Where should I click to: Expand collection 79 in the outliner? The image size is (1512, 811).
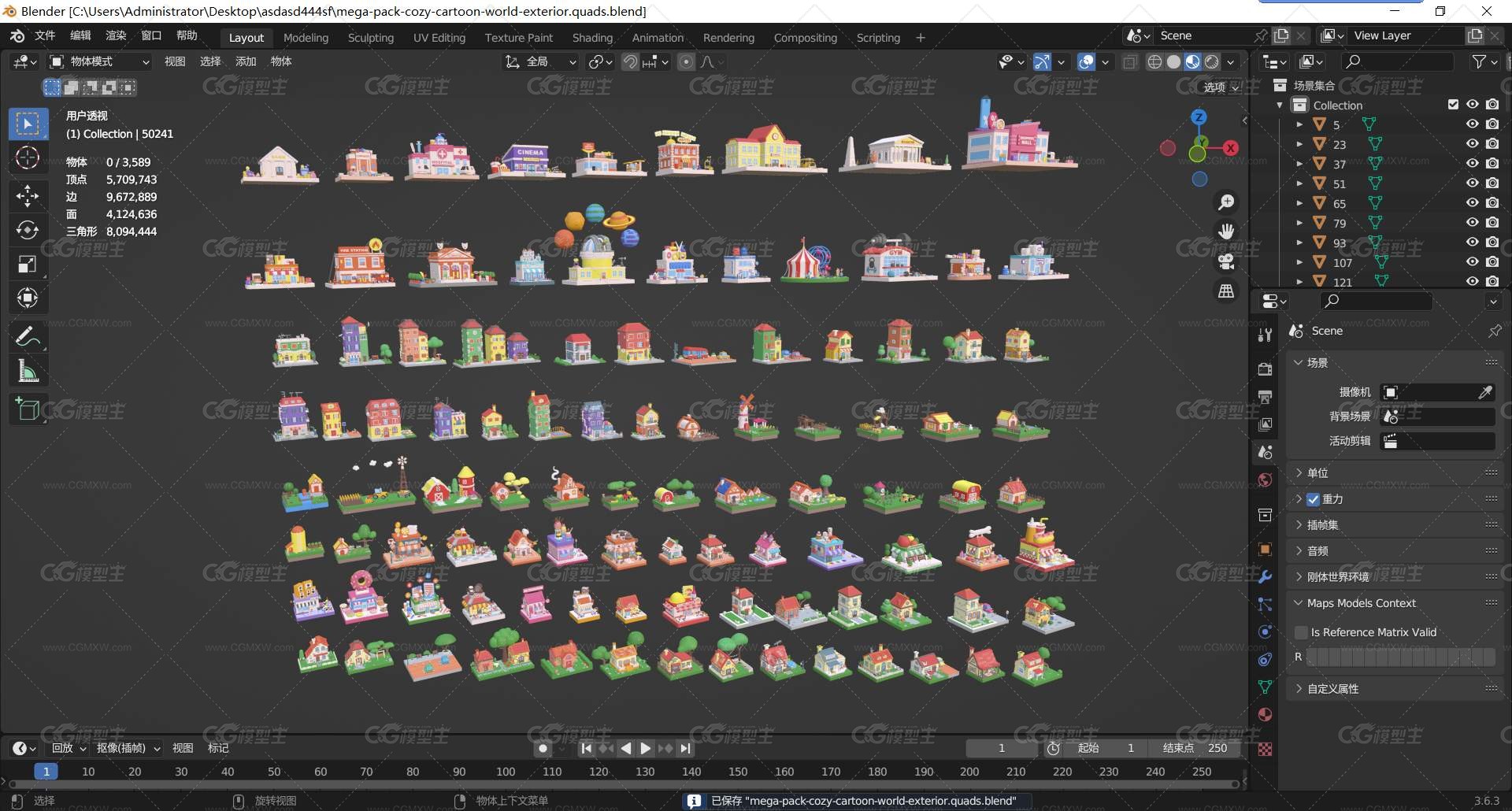[1299, 223]
